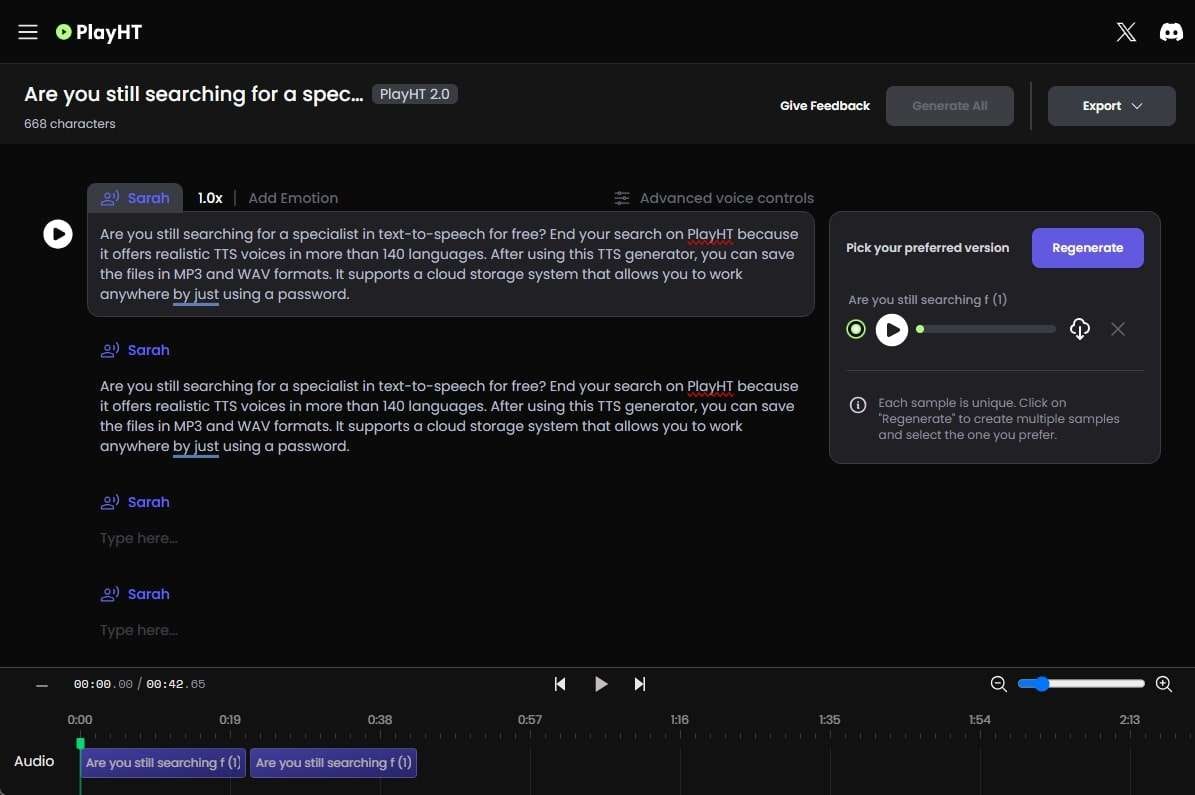Click the green playhead marker

coord(81,743)
